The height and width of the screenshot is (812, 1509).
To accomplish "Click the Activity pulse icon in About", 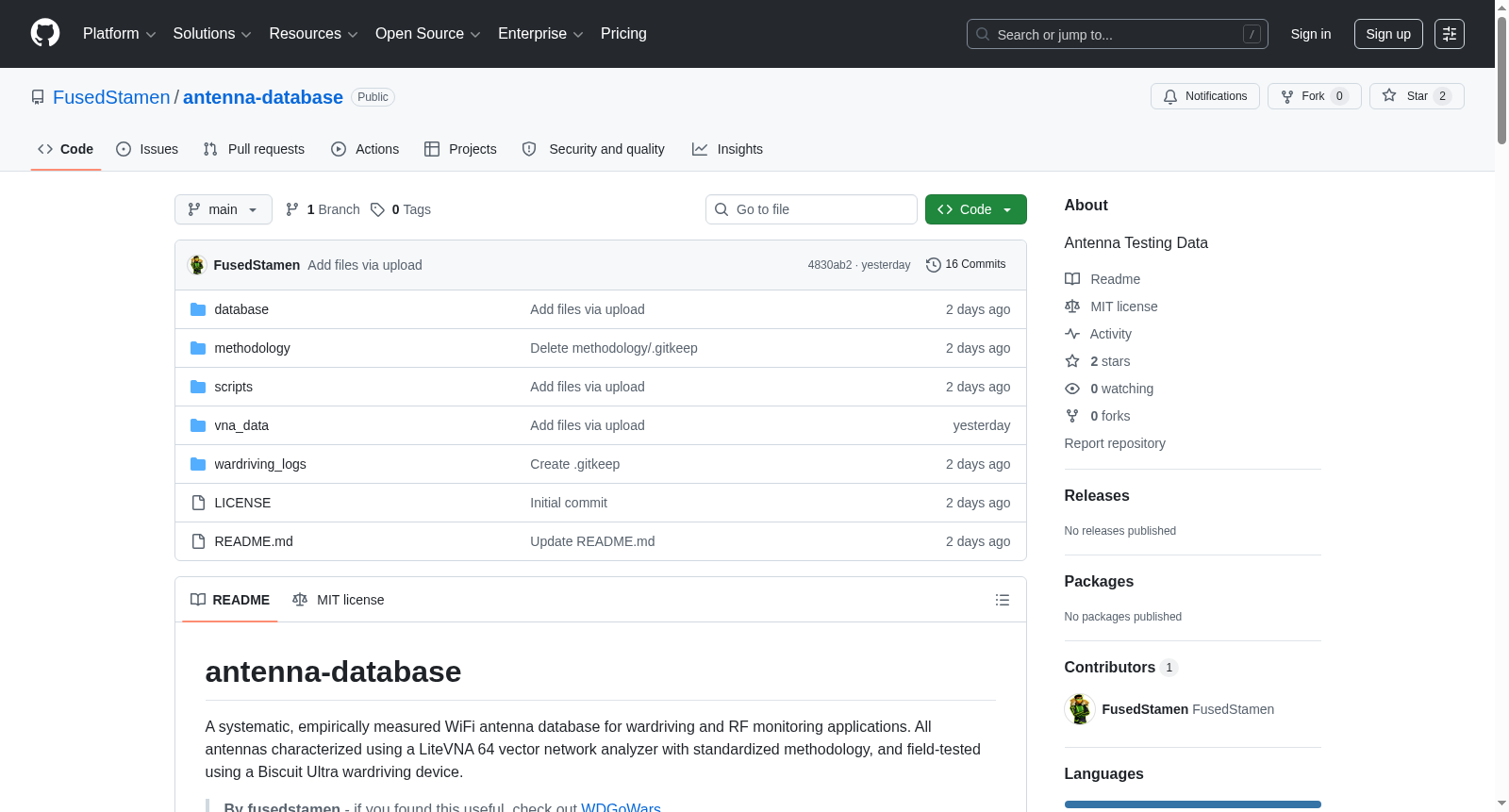I will tap(1072, 334).
